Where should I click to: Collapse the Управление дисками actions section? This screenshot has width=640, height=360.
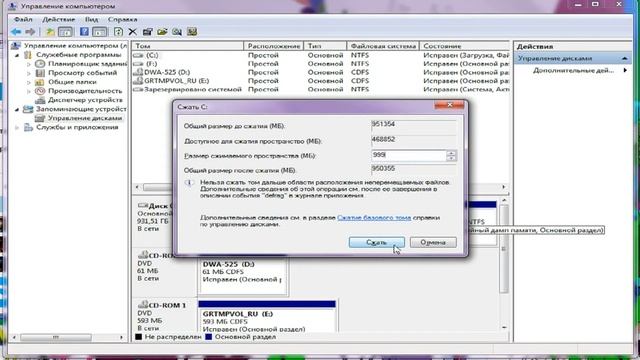pos(624,58)
